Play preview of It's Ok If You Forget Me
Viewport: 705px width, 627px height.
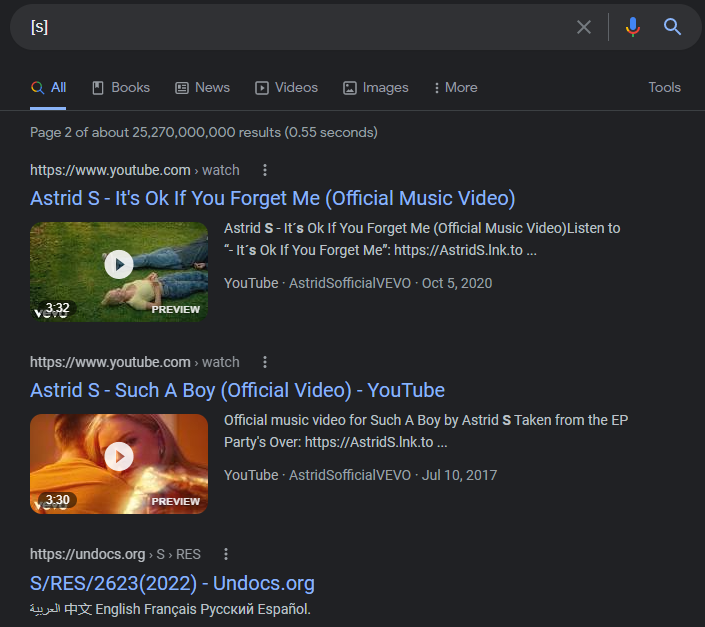pyautogui.click(x=119, y=264)
